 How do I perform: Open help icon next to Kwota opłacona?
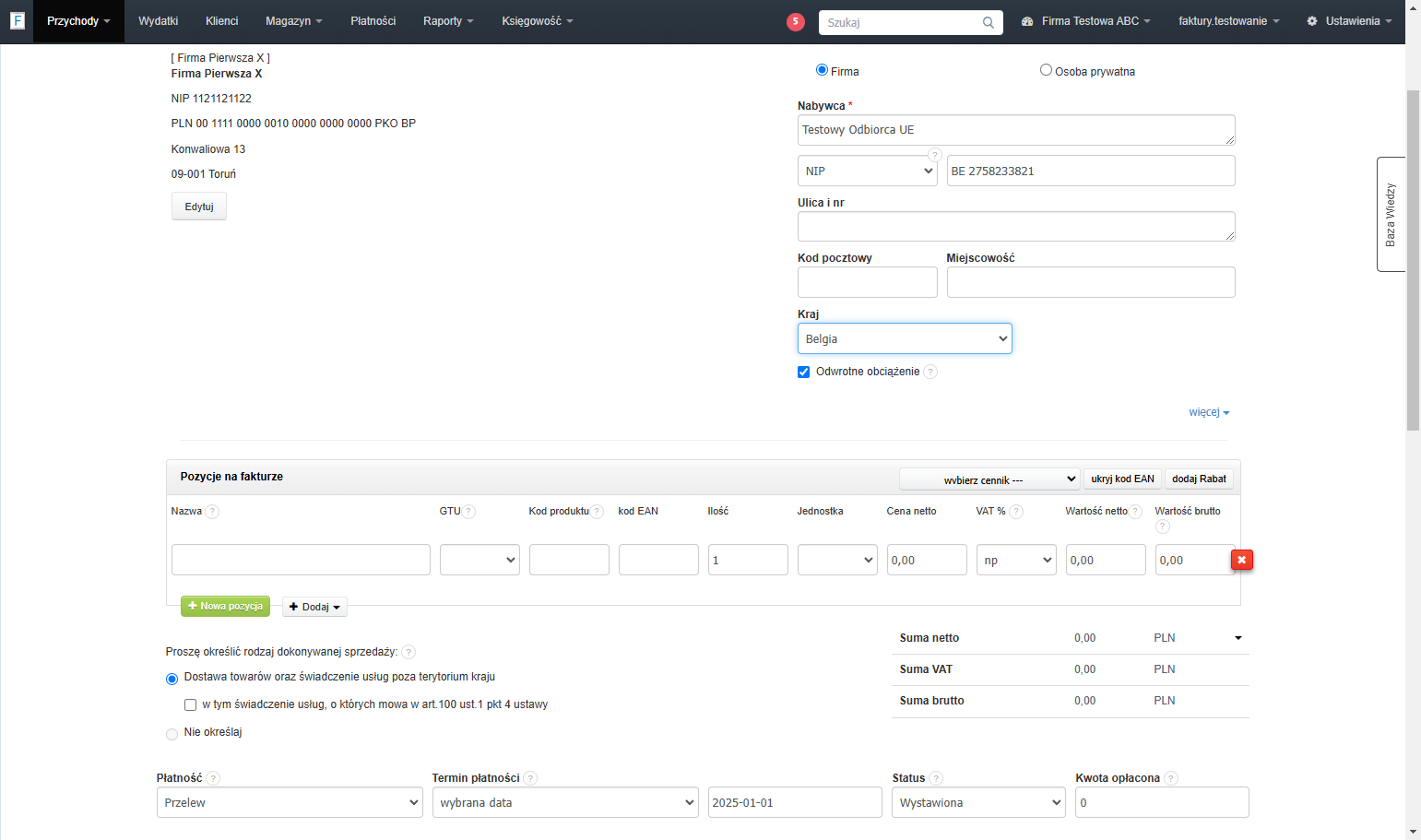(1171, 778)
